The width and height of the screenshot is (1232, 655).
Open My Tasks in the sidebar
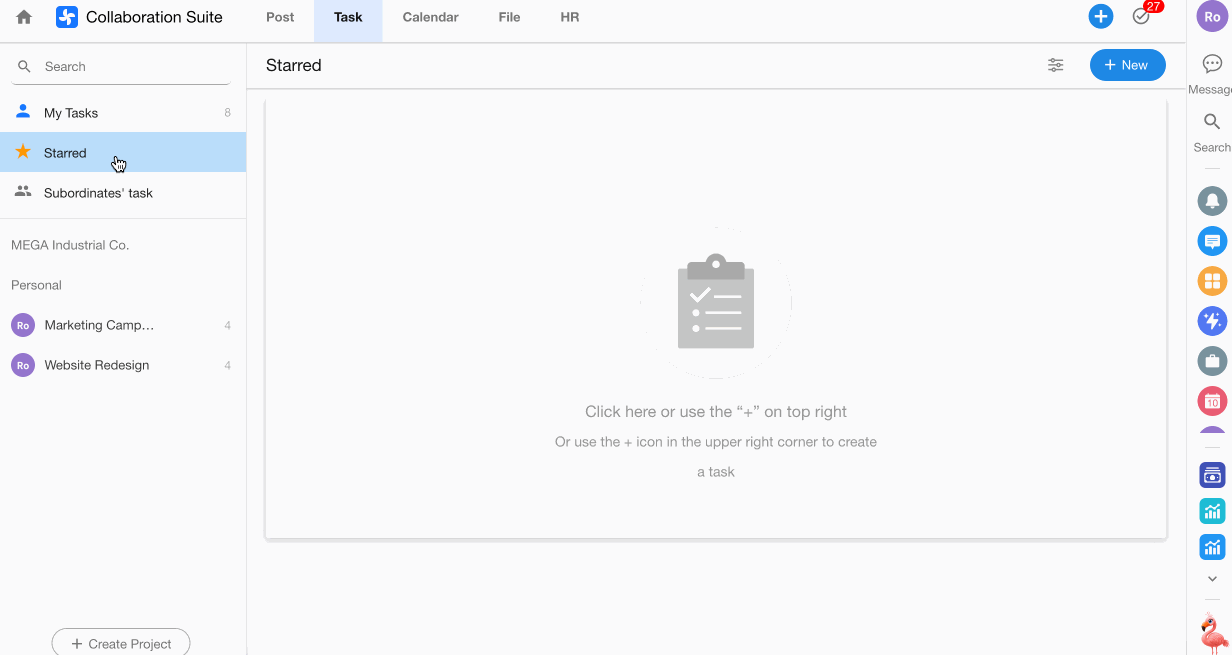[x=71, y=113]
